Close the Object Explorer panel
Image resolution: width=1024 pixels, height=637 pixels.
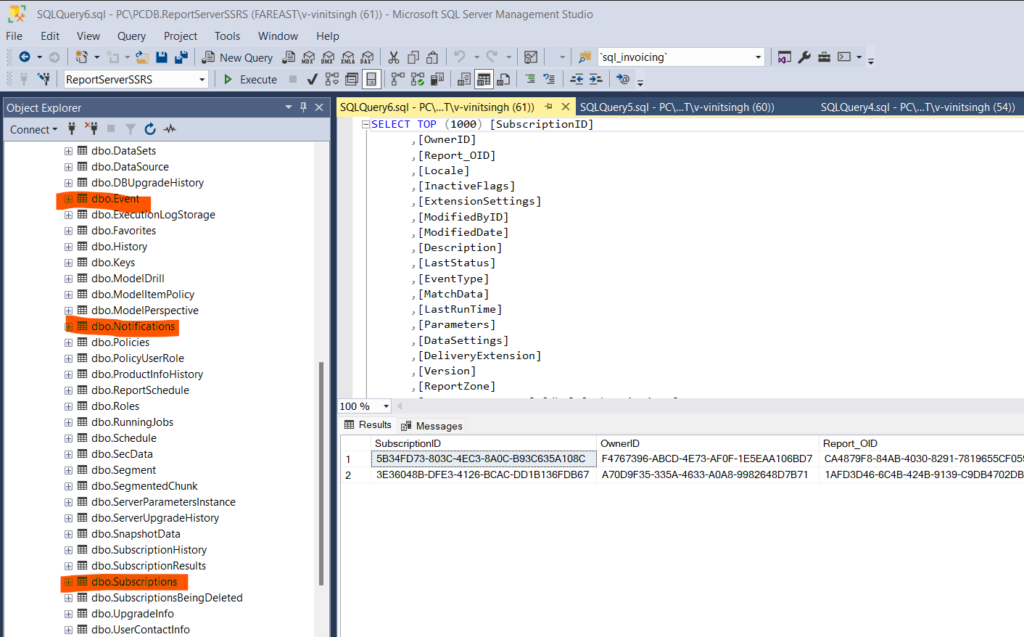tap(319, 107)
